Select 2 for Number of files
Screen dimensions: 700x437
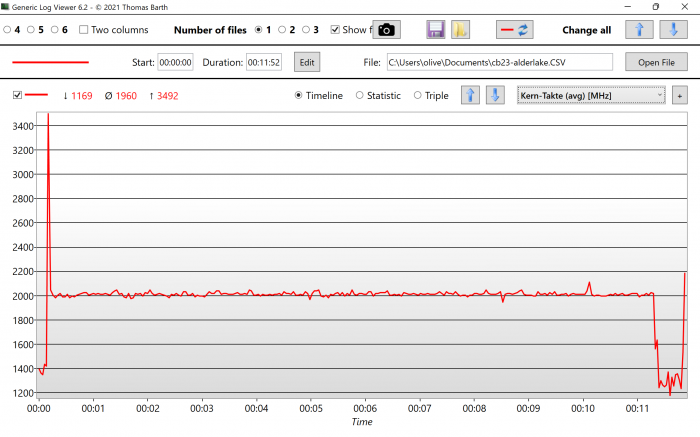click(283, 30)
